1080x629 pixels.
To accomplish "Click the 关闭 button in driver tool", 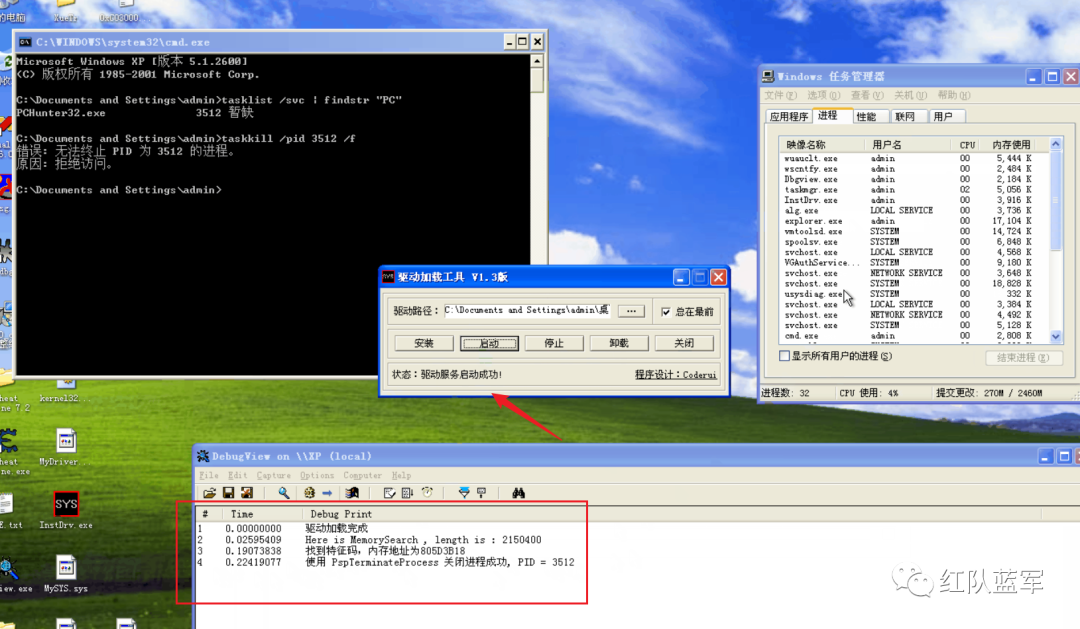I will pyautogui.click(x=683, y=343).
